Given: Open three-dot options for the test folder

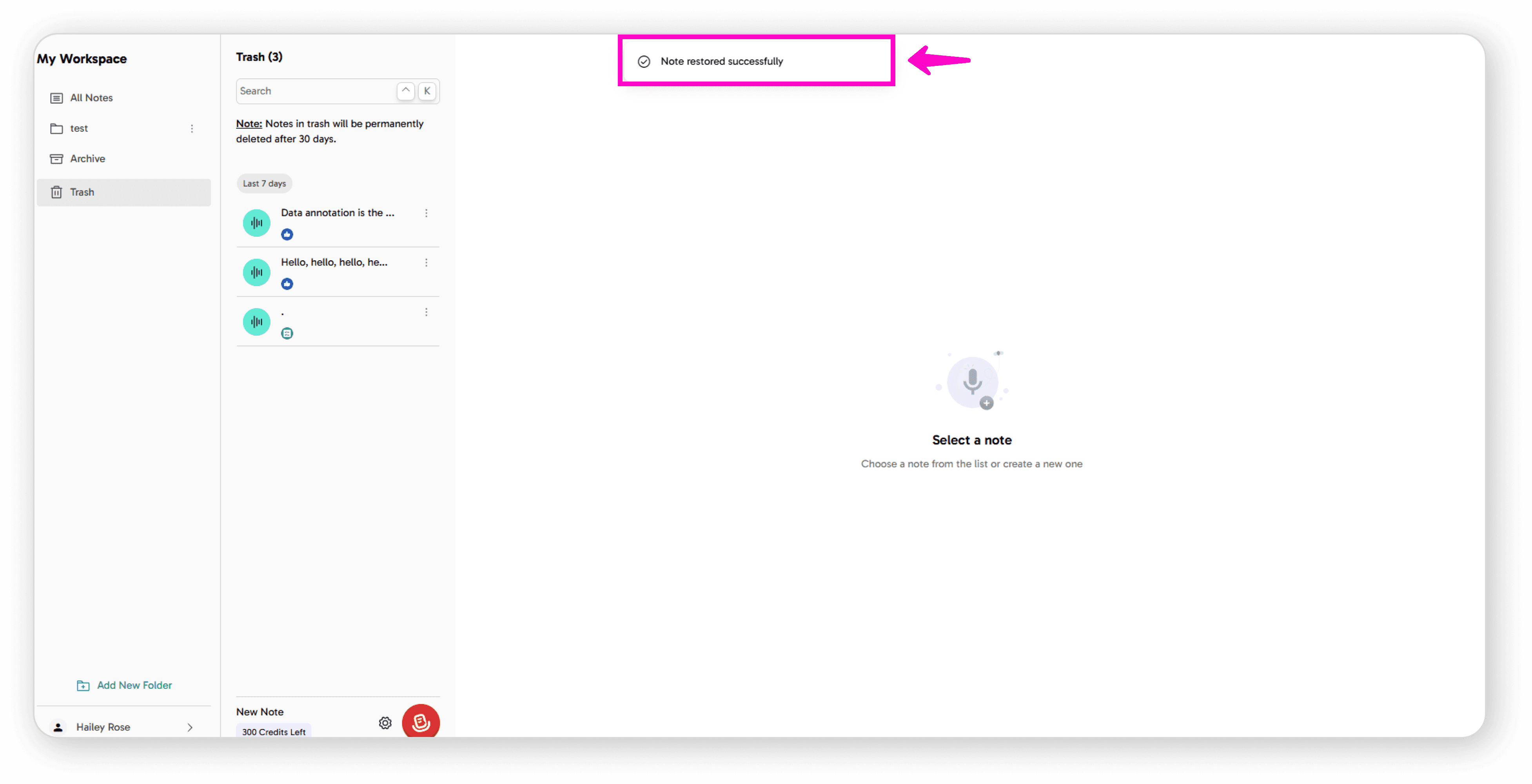Looking at the screenshot, I should pos(191,129).
